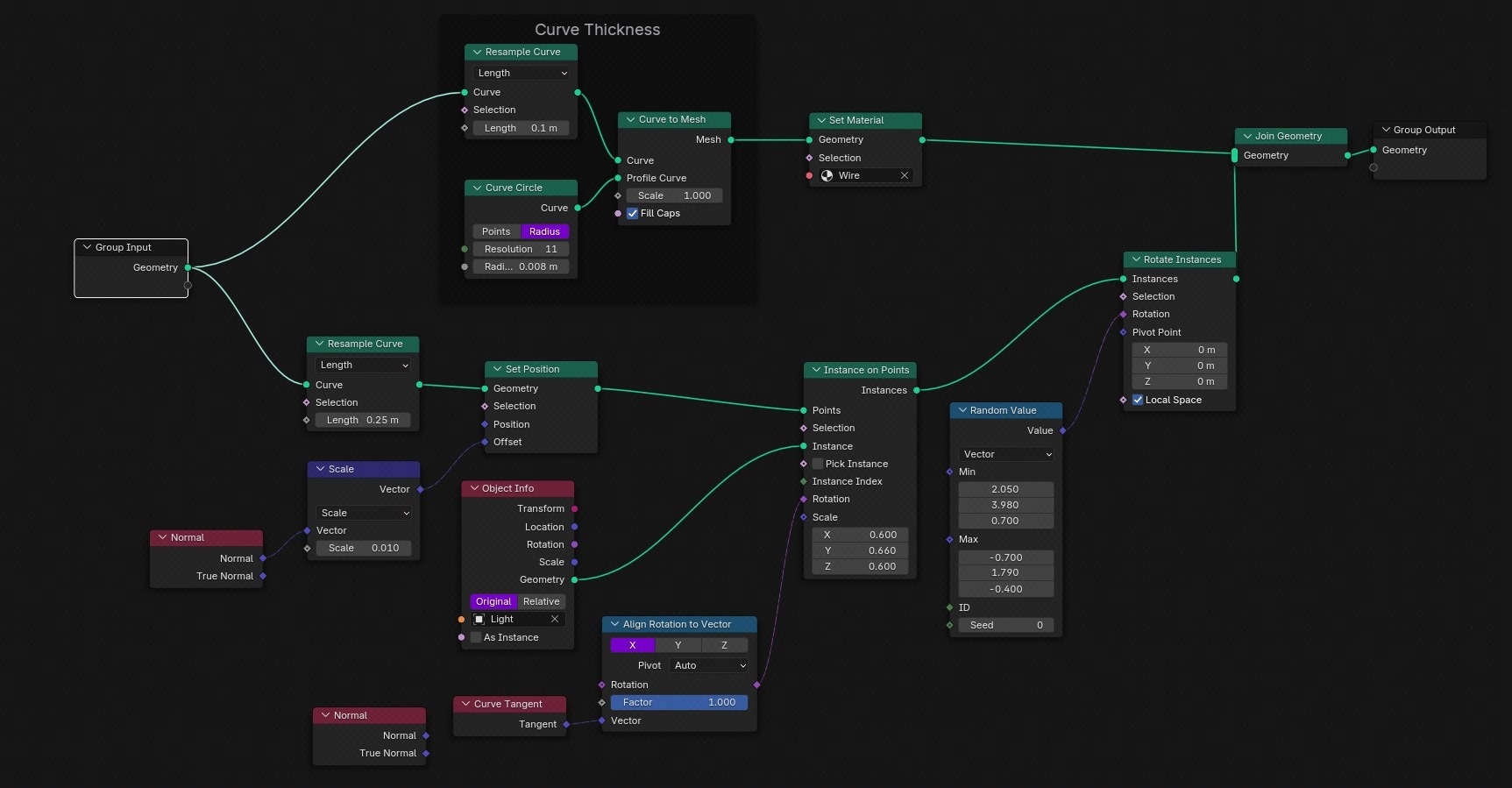
Task: Collapse the Group Input node
Action: 87,247
